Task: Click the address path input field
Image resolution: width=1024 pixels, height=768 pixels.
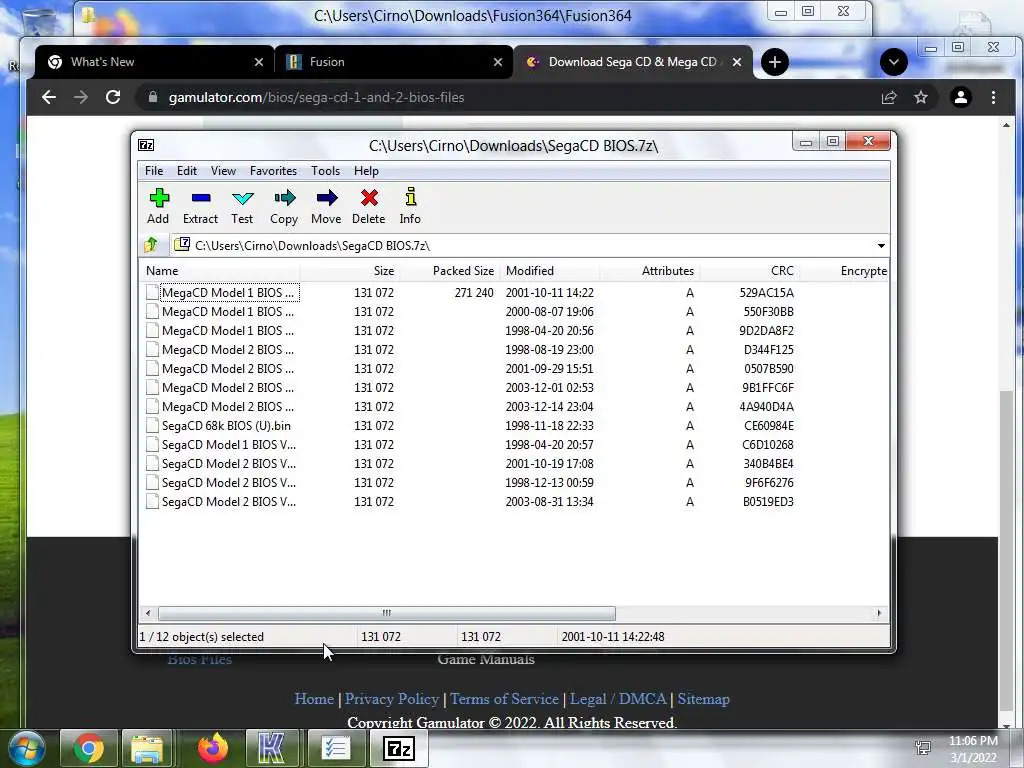Action: 522,246
